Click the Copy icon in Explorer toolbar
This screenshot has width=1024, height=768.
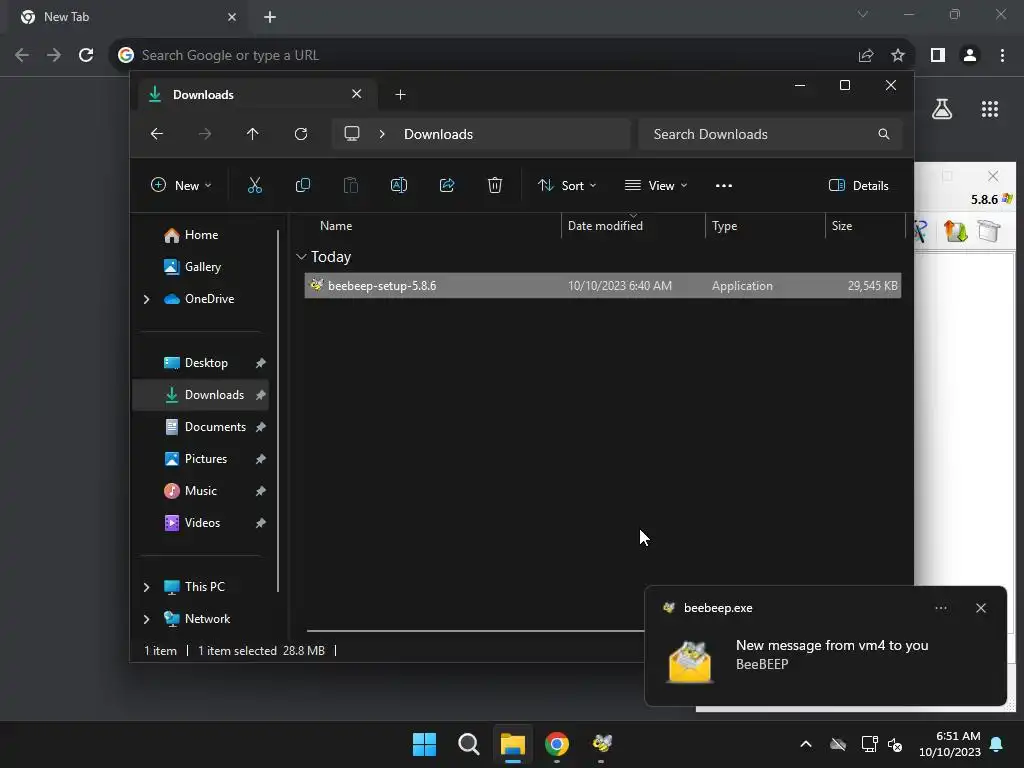point(303,185)
